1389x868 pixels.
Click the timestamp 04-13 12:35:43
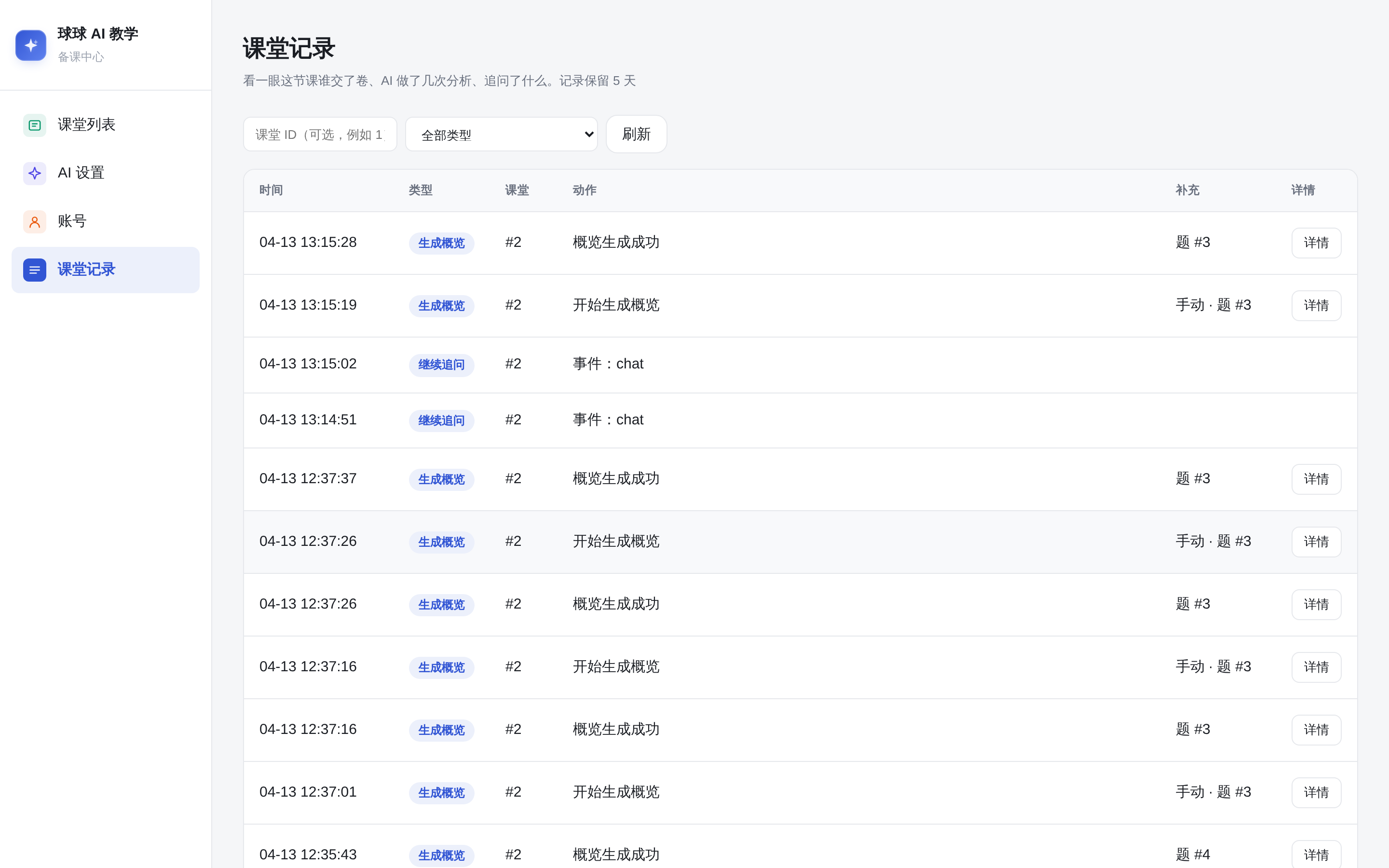click(308, 855)
